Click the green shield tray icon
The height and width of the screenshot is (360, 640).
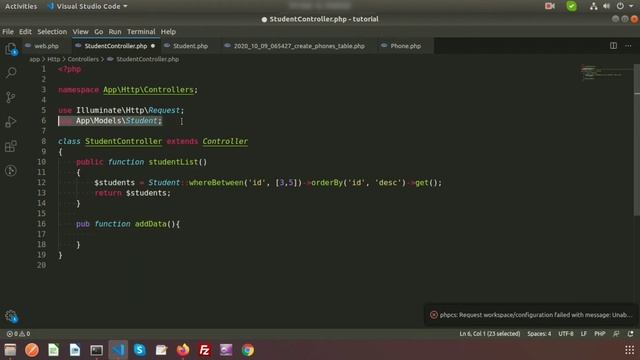(x=571, y=6)
